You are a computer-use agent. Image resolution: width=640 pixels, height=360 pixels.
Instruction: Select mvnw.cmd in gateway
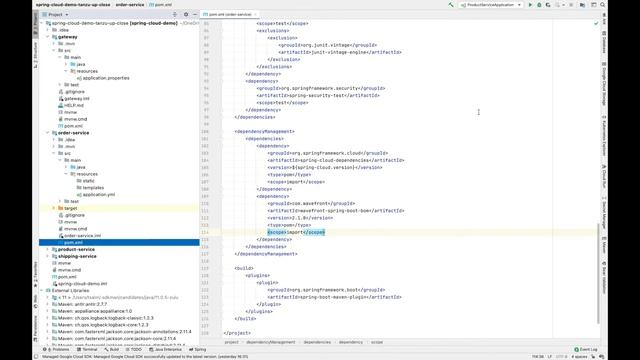click(73, 119)
